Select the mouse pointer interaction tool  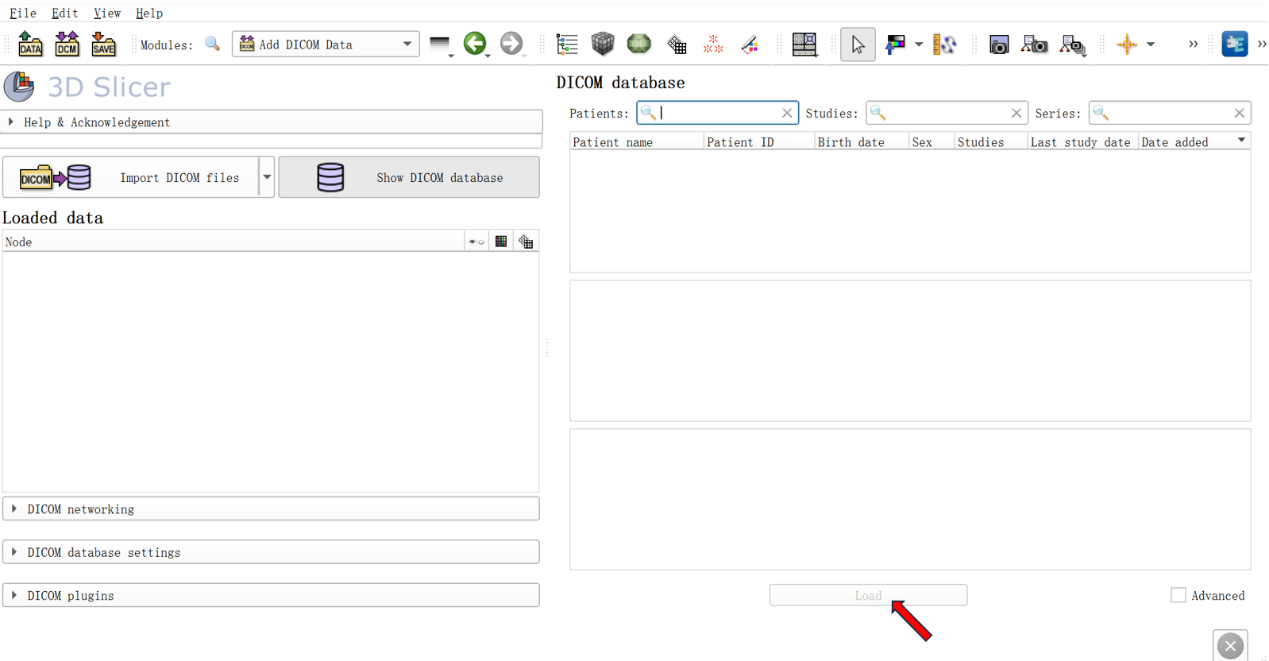pos(857,44)
